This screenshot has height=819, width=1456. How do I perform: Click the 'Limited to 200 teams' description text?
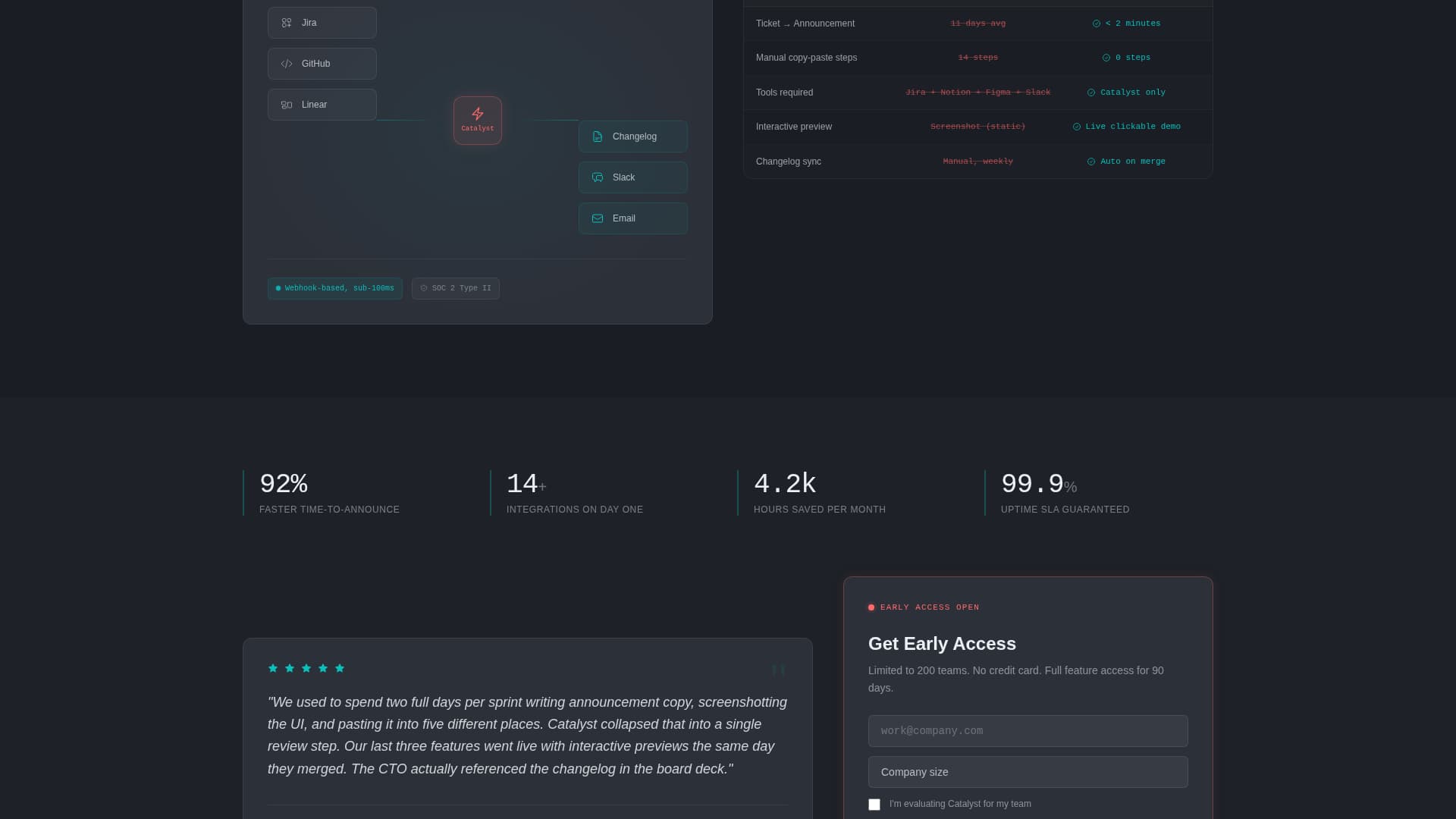click(1016, 679)
